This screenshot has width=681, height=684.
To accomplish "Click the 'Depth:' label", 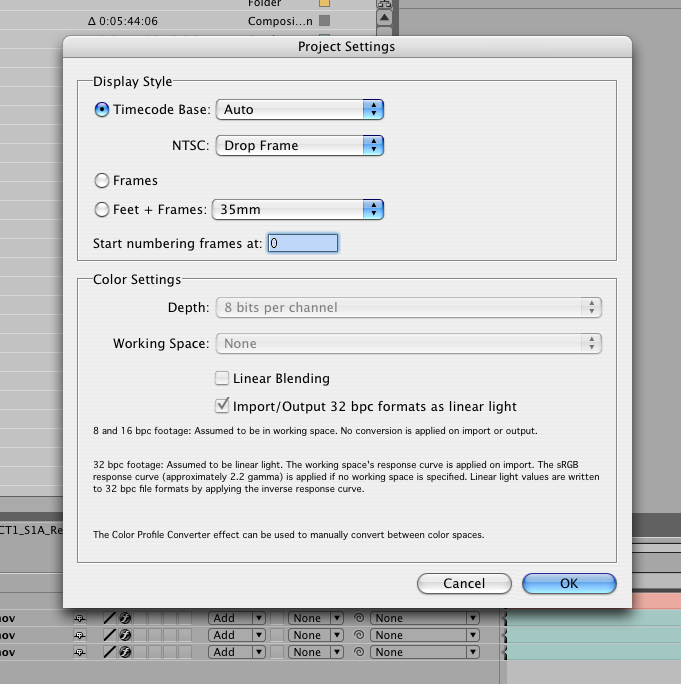I will (x=188, y=308).
